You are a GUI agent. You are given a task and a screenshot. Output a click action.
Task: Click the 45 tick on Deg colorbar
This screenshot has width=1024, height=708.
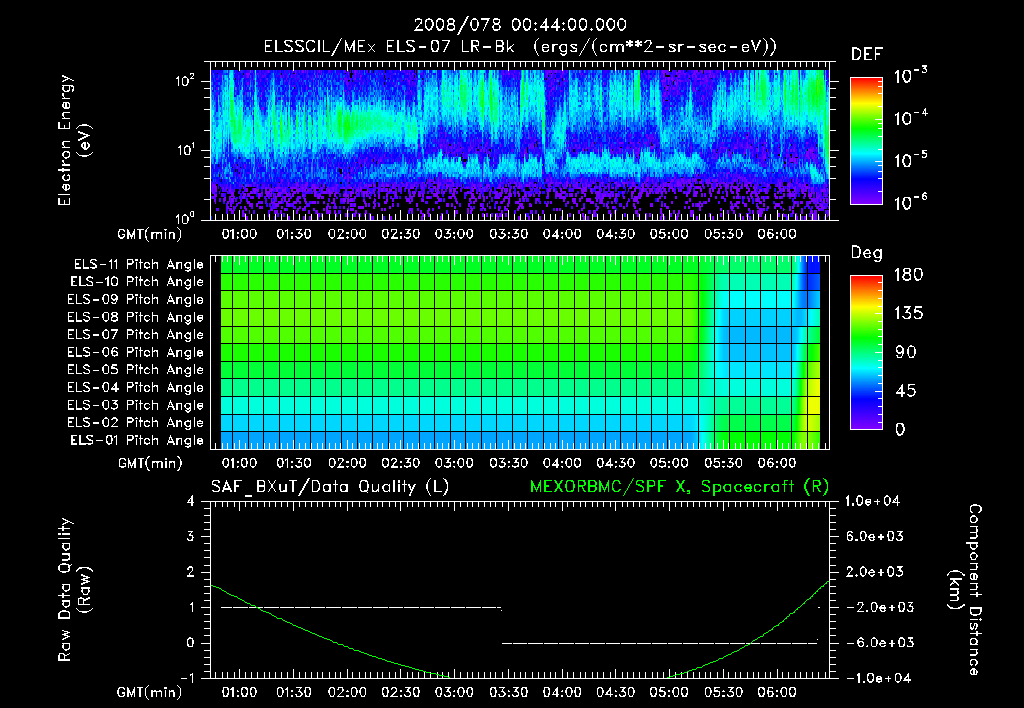tap(906, 391)
